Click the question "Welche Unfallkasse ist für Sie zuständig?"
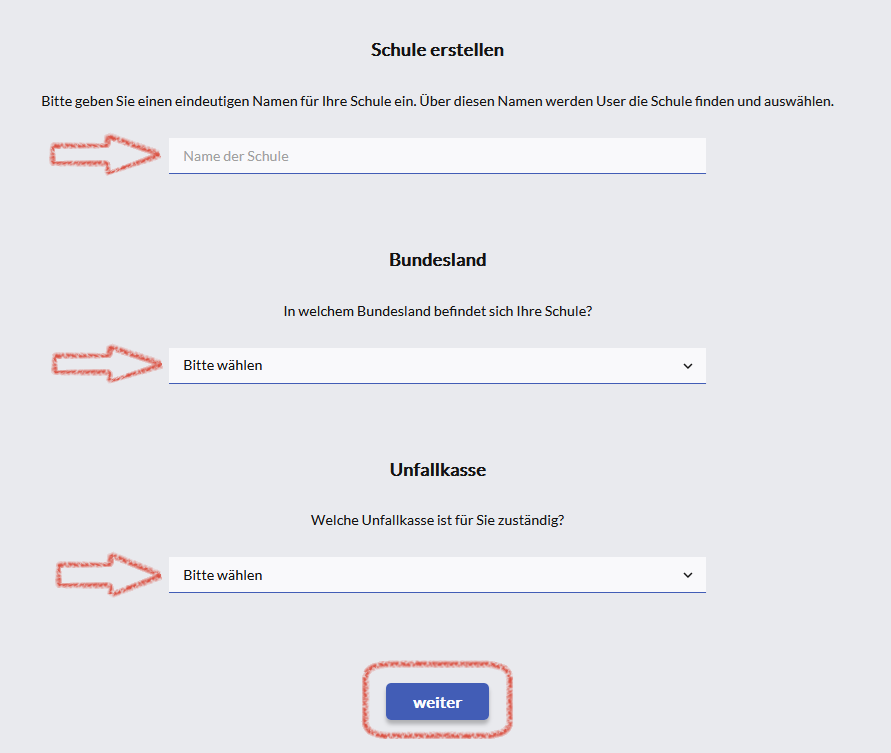 point(437,520)
